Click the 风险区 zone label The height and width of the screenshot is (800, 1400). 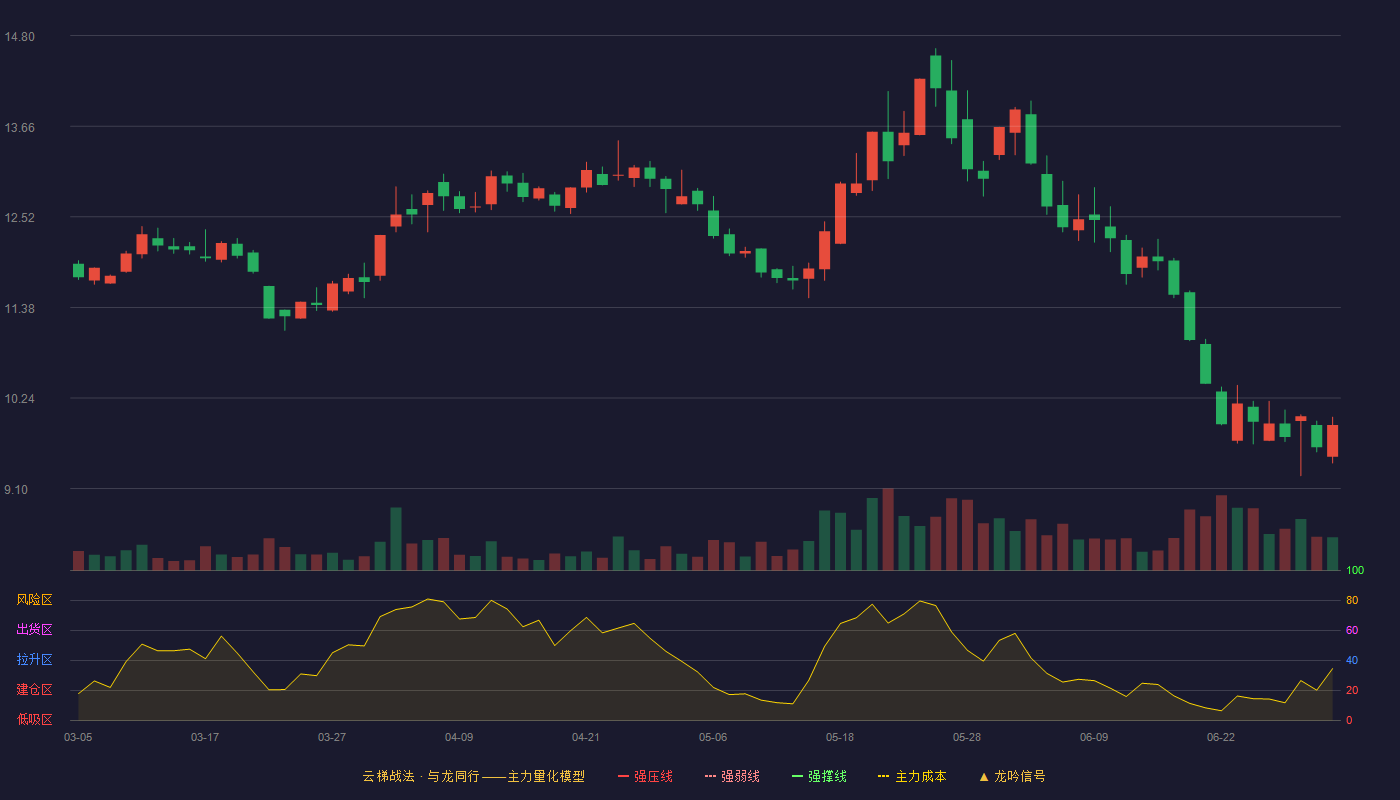click(x=34, y=600)
